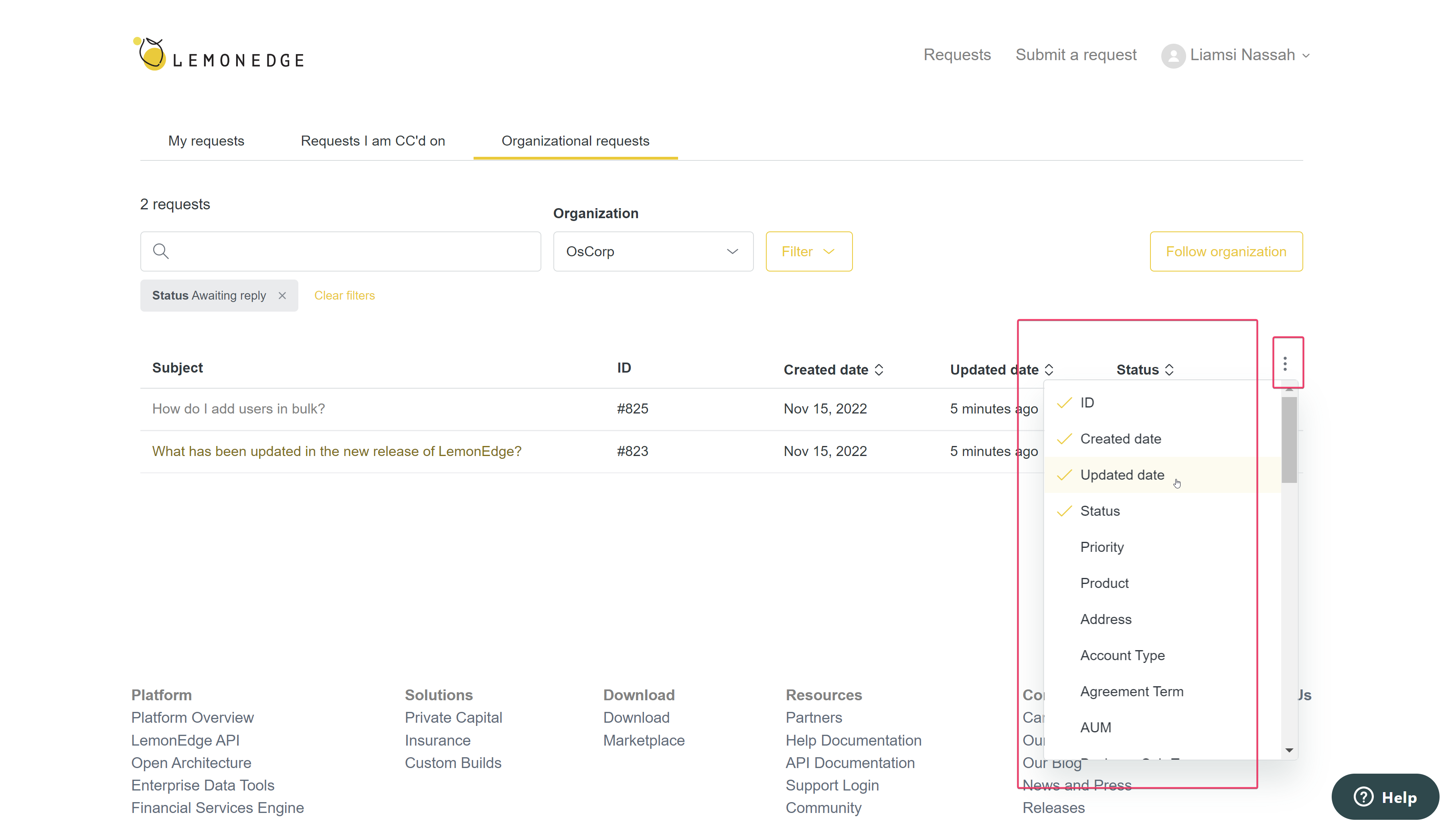Enable the Agreement Term column
Viewport: 1456px width, 829px height.
[x=1162, y=691]
